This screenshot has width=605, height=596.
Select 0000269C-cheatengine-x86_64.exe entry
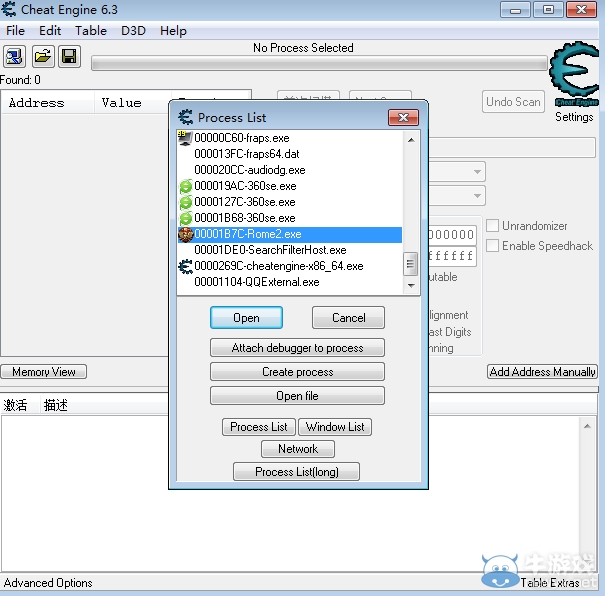(289, 266)
